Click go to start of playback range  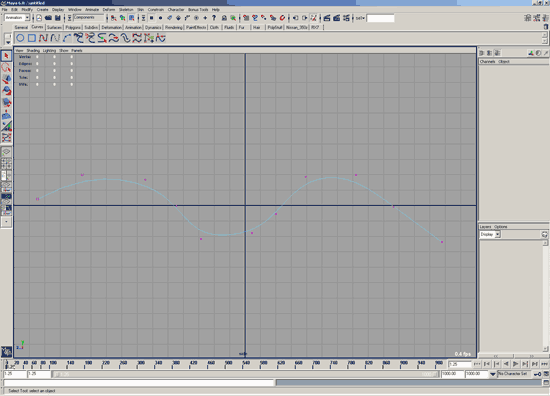pyautogui.click(x=477, y=364)
